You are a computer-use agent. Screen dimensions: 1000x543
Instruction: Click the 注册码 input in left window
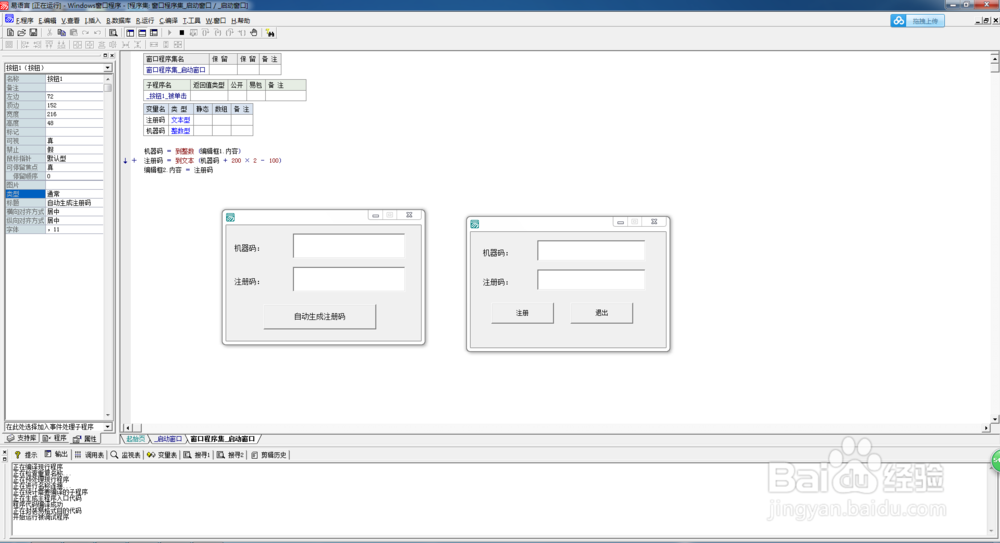pyautogui.click(x=349, y=279)
